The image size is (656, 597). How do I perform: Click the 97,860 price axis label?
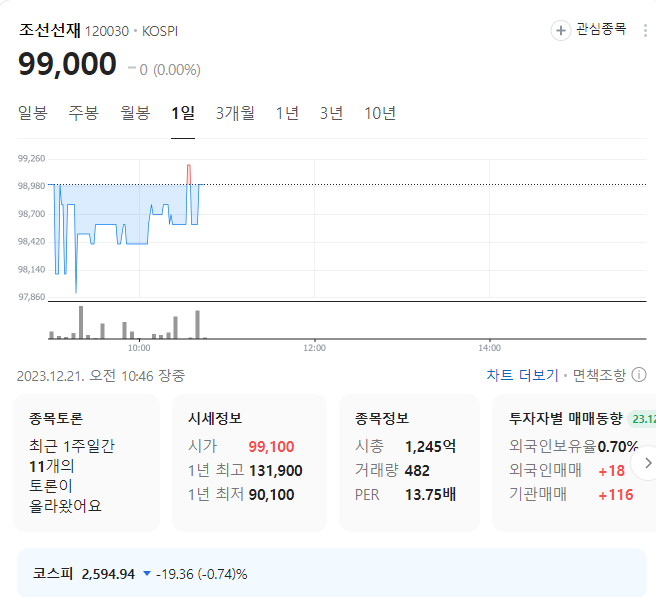click(31, 297)
